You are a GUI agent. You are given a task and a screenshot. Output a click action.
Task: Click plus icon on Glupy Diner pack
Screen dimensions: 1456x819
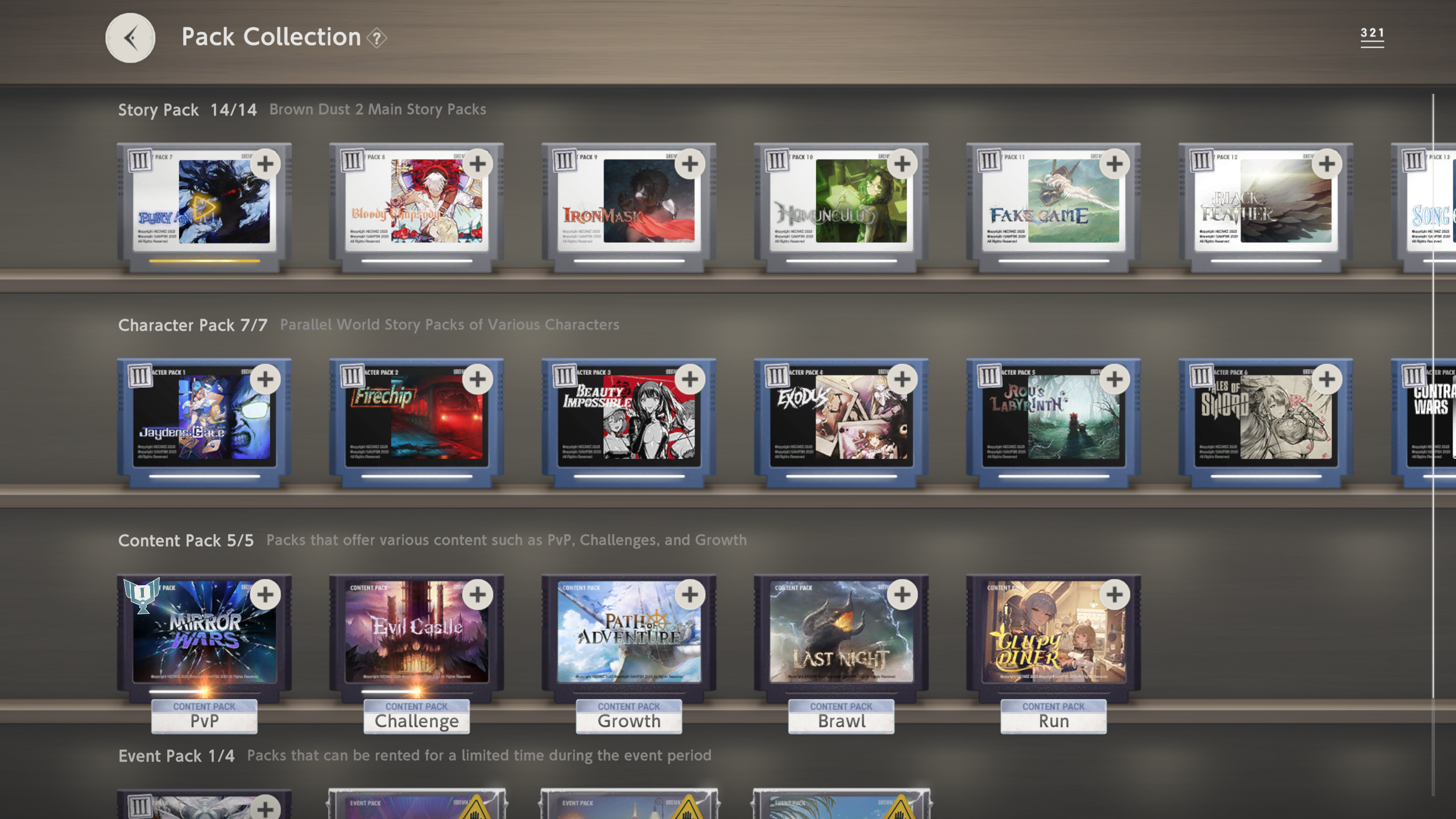pyautogui.click(x=1114, y=595)
